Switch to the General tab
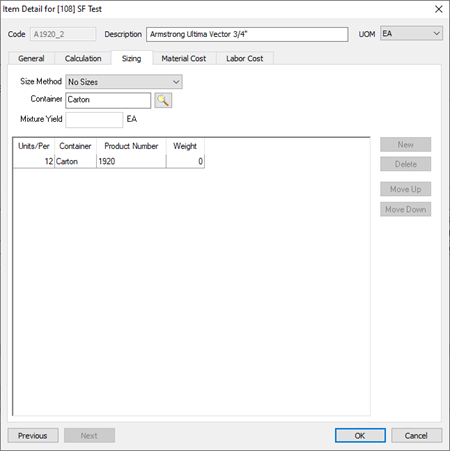The height and width of the screenshot is (451, 450). (x=31, y=58)
